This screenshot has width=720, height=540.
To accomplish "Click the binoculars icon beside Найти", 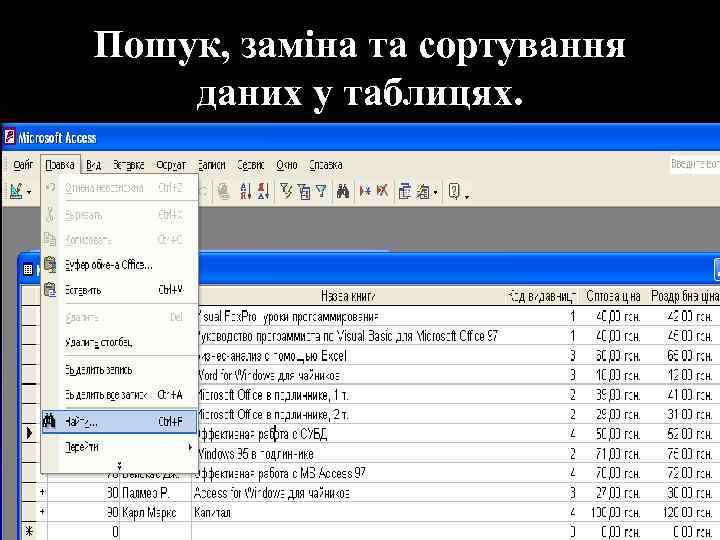I will (x=49, y=421).
